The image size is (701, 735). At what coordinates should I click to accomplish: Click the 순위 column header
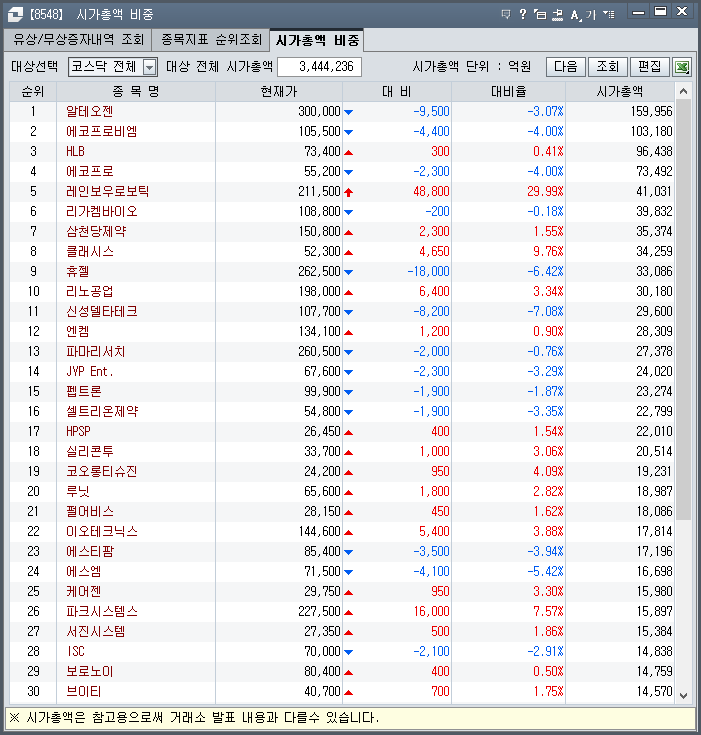tap(33, 91)
